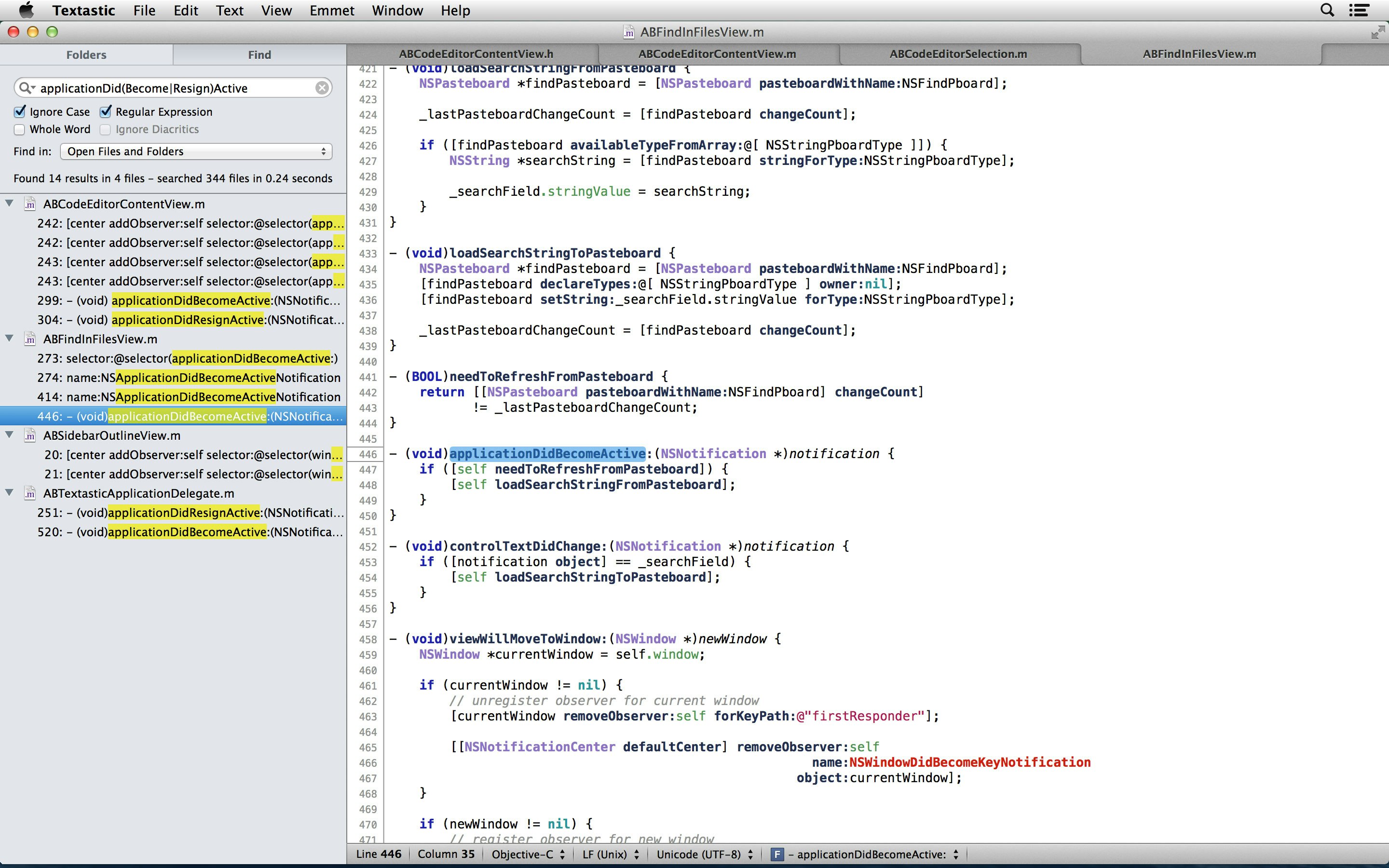
Task: Disable the Regular Expression checkbox
Action: 106,112
